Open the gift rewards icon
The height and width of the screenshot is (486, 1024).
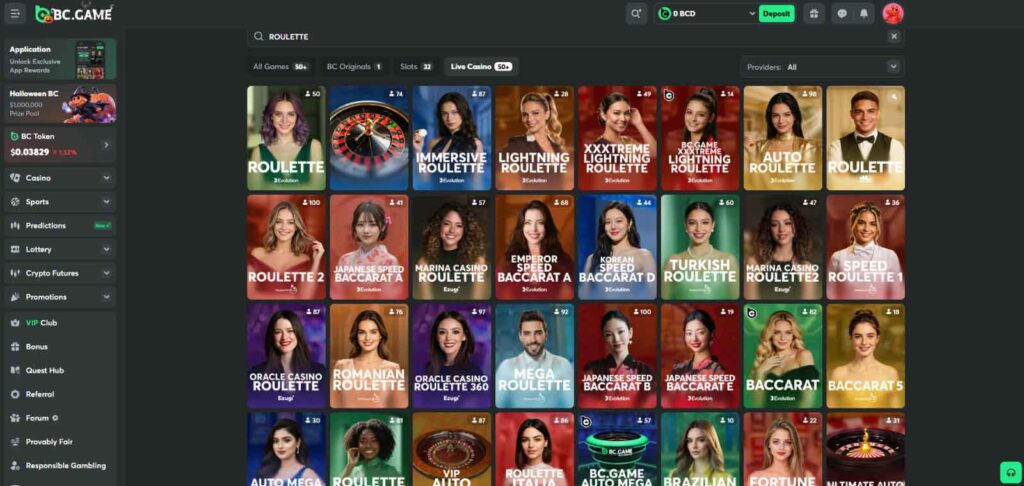point(814,13)
